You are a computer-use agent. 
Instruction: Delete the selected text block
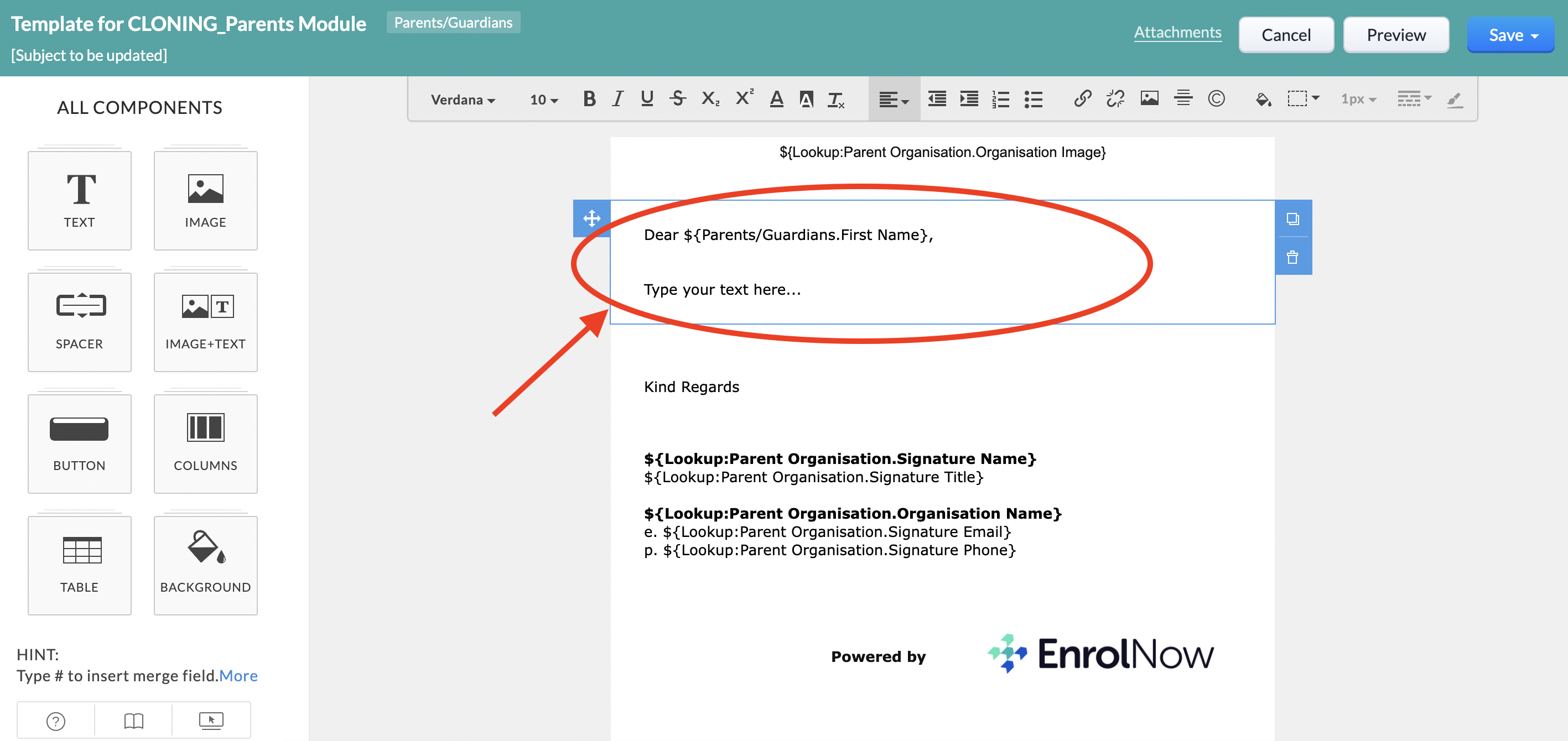coord(1292,257)
